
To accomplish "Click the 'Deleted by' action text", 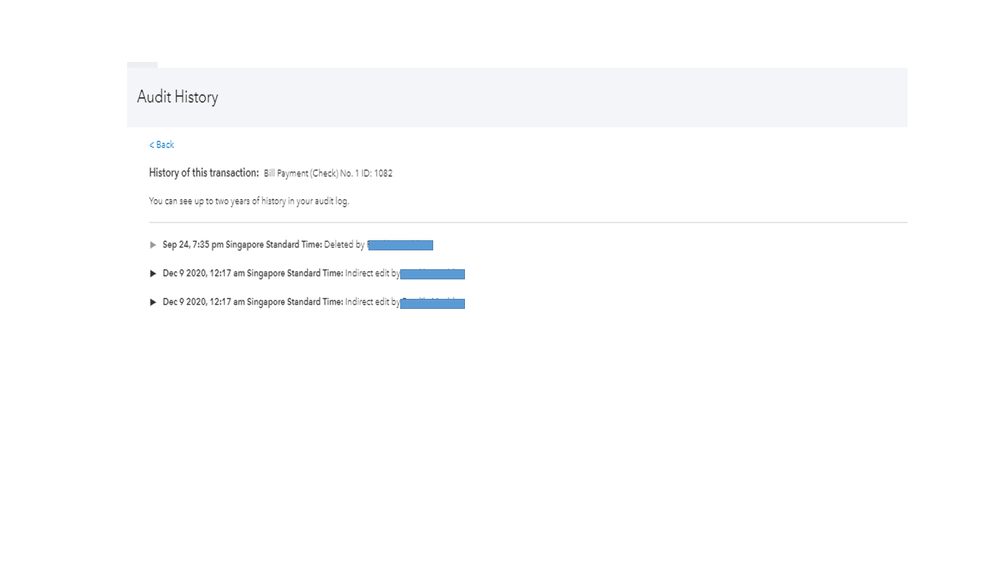I will pos(344,245).
